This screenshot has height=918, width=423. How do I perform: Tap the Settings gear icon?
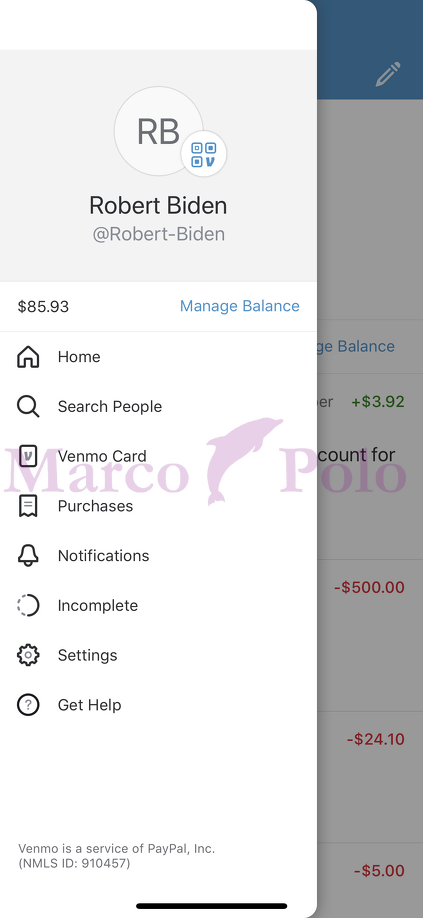pyautogui.click(x=28, y=655)
